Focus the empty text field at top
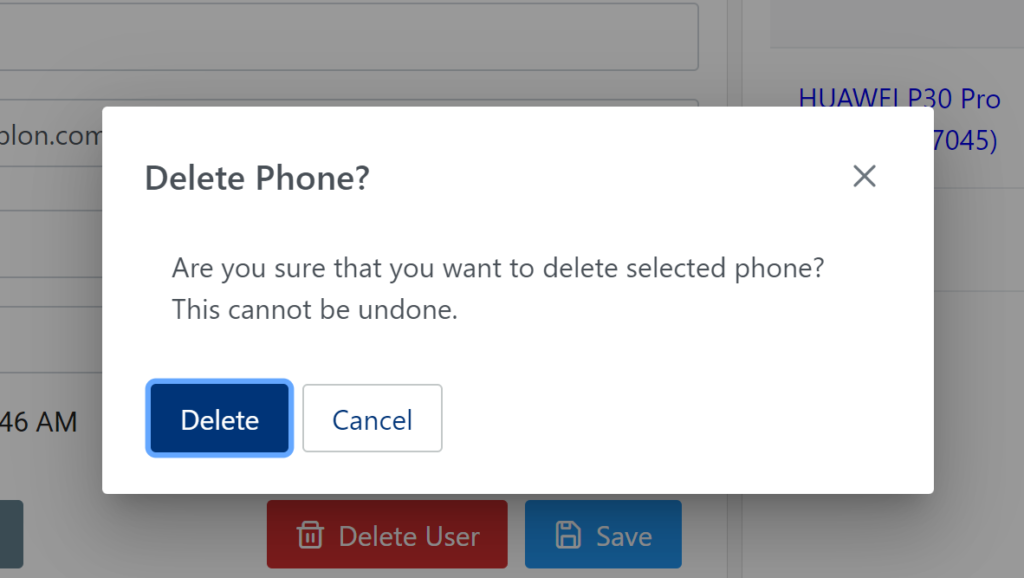Image resolution: width=1024 pixels, height=578 pixels. click(x=350, y=36)
